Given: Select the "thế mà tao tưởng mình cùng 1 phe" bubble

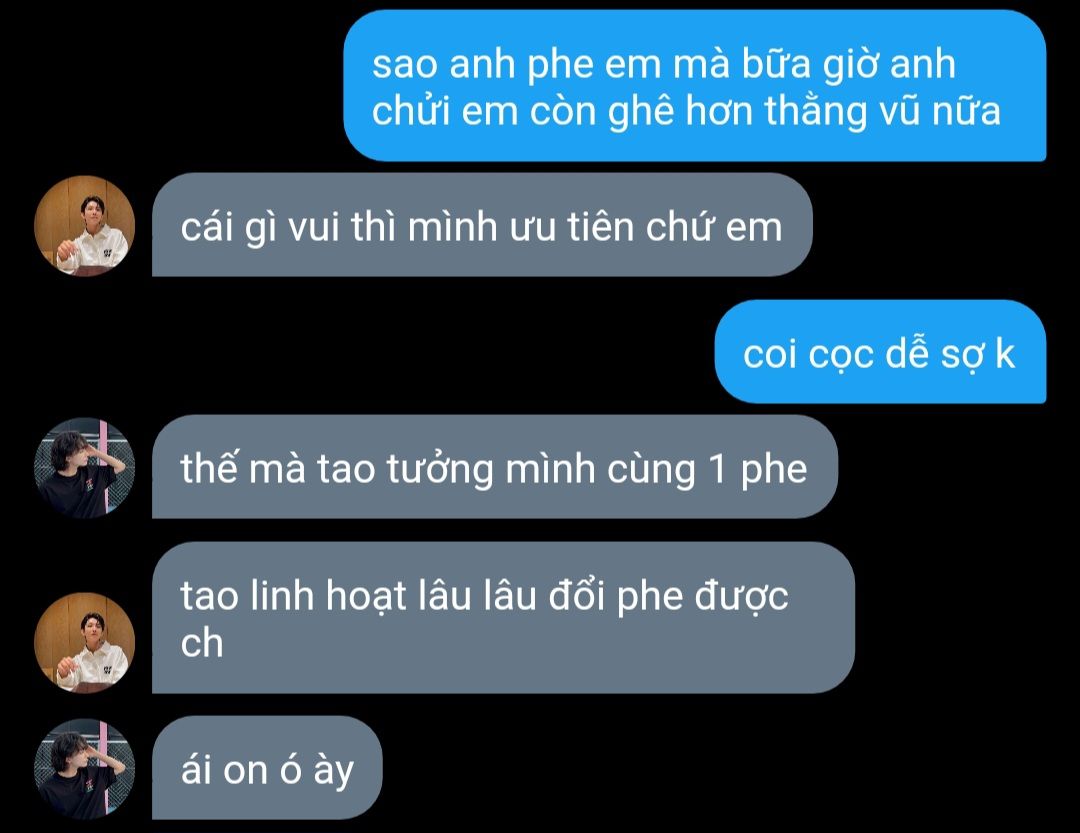Looking at the screenshot, I should tap(495, 466).
